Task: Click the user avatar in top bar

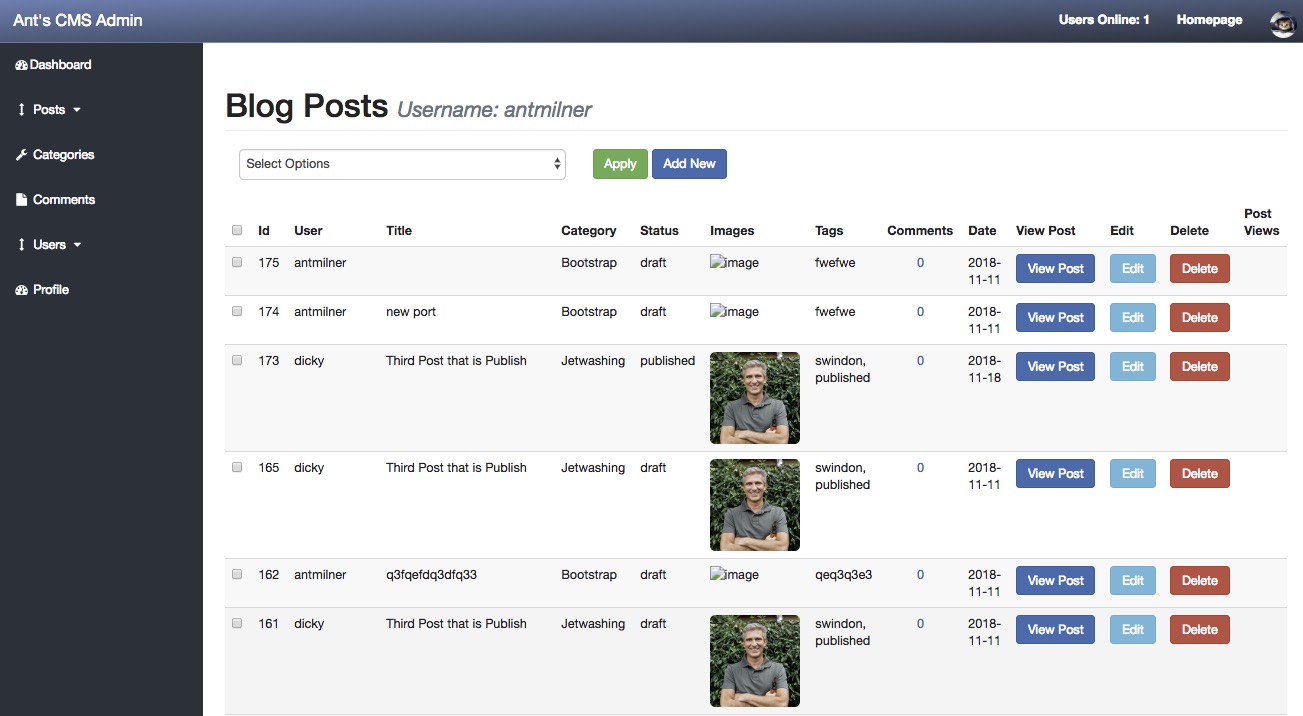Action: pos(1282,21)
